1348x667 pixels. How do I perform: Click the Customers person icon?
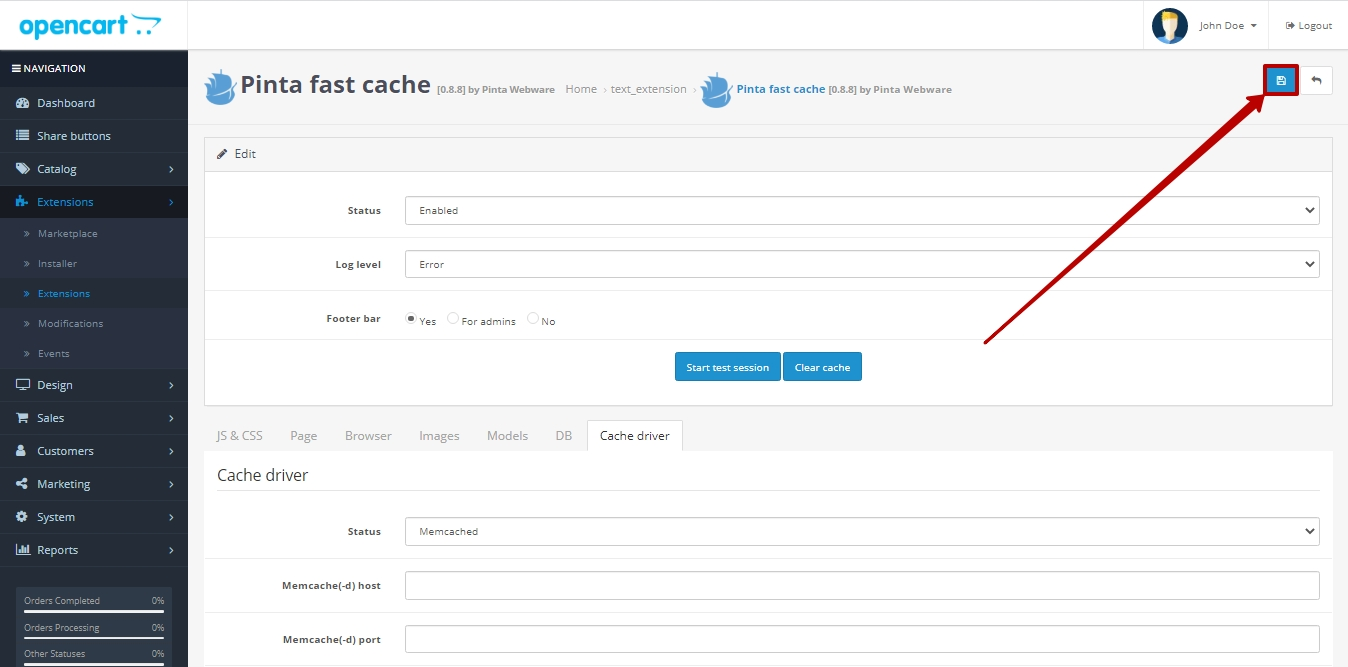pyautogui.click(x=22, y=451)
